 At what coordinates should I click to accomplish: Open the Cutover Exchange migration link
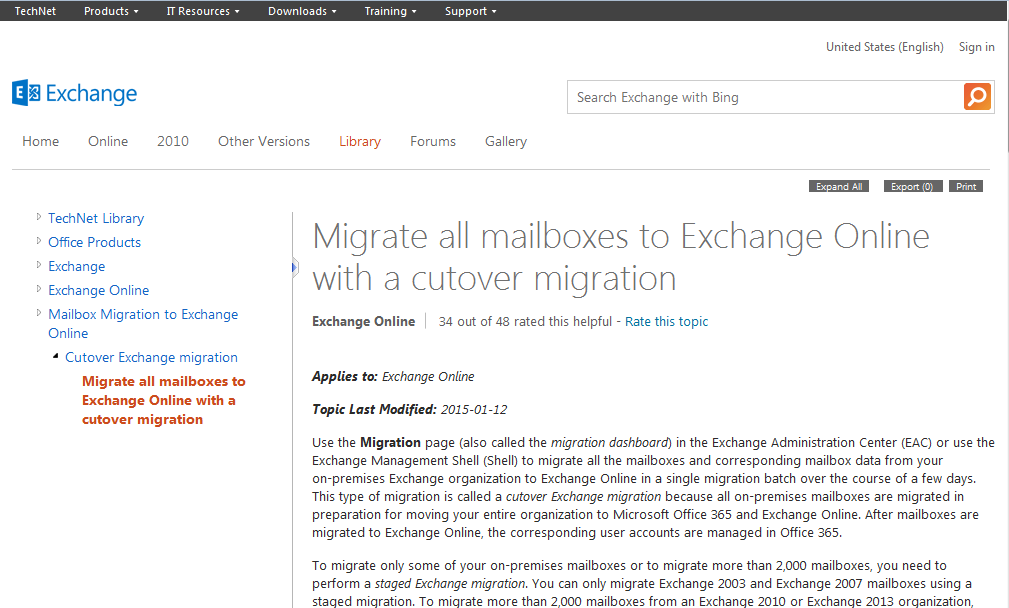point(151,357)
